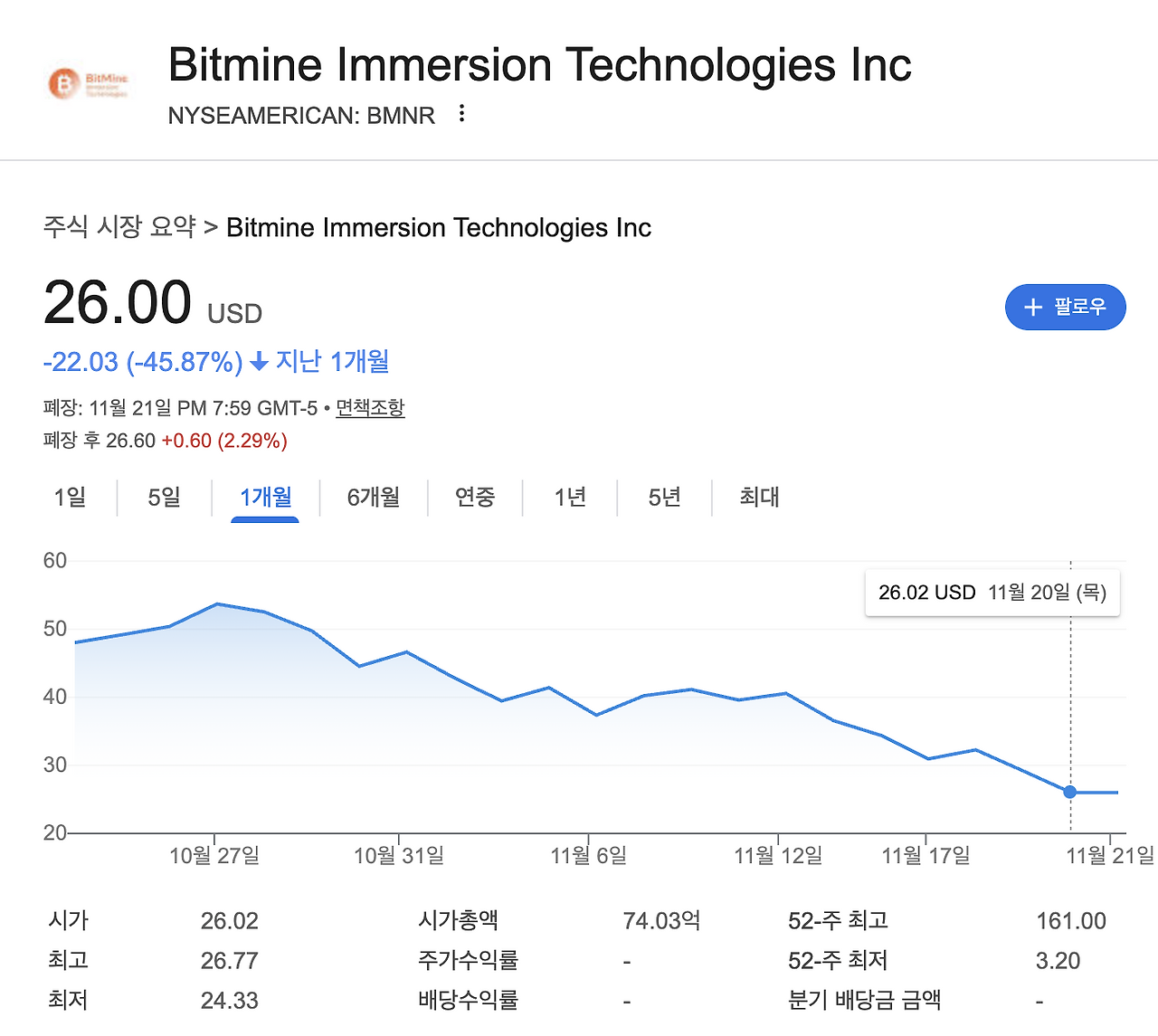Click the BitMine company logo
The image size is (1158, 1036).
click(x=89, y=84)
